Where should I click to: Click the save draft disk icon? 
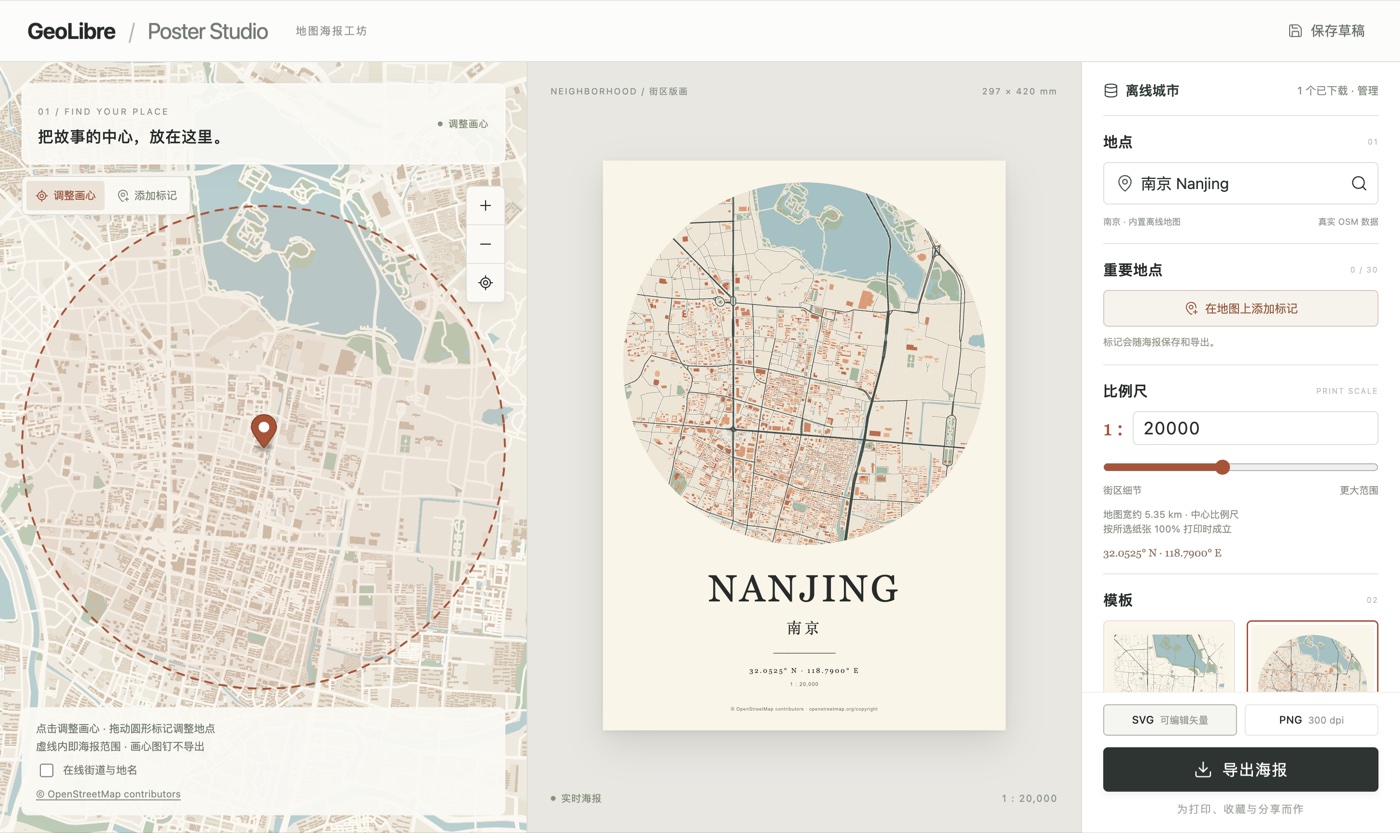pos(1295,31)
